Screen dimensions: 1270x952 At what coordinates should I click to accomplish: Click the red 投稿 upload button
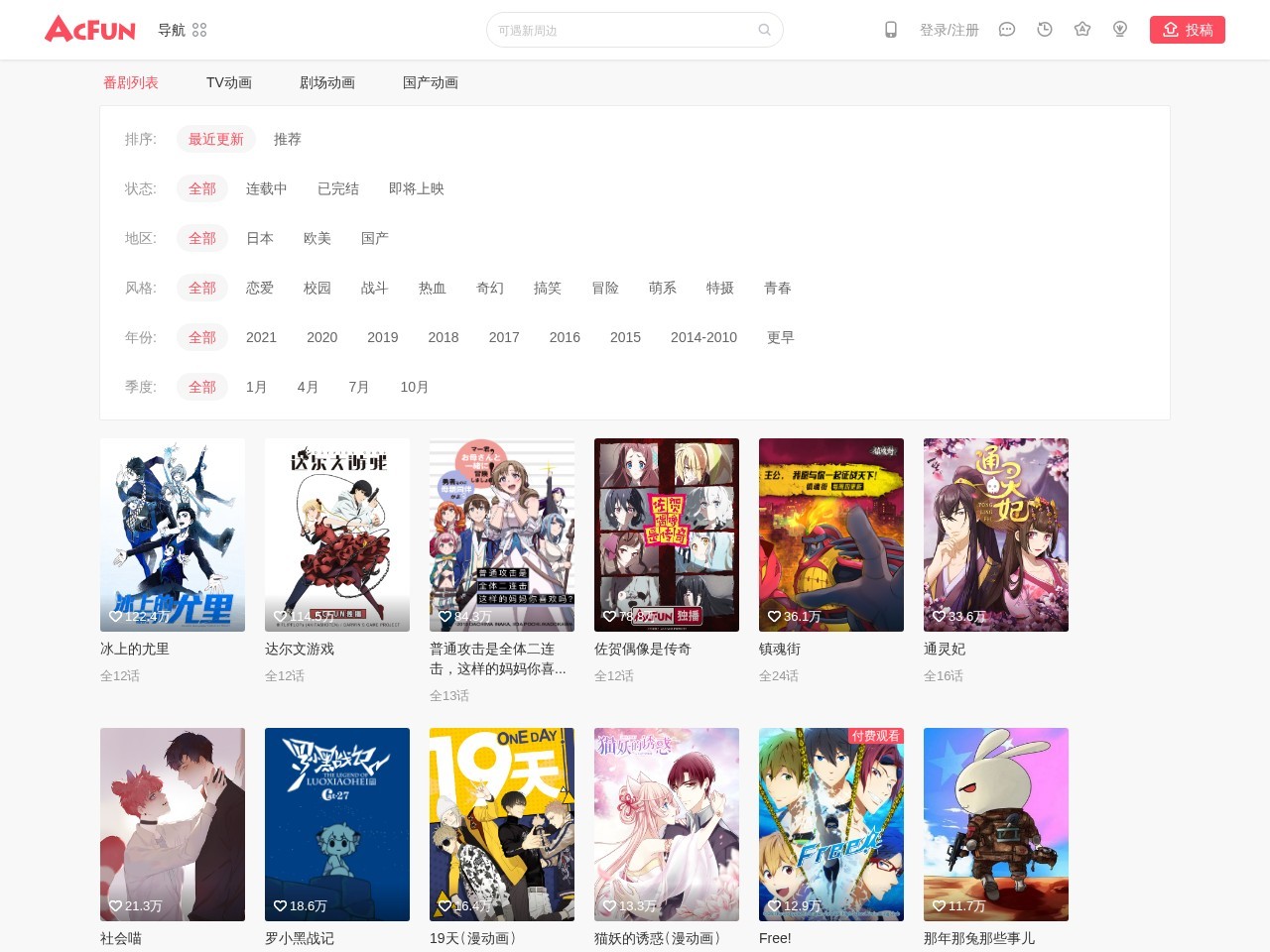click(x=1187, y=30)
